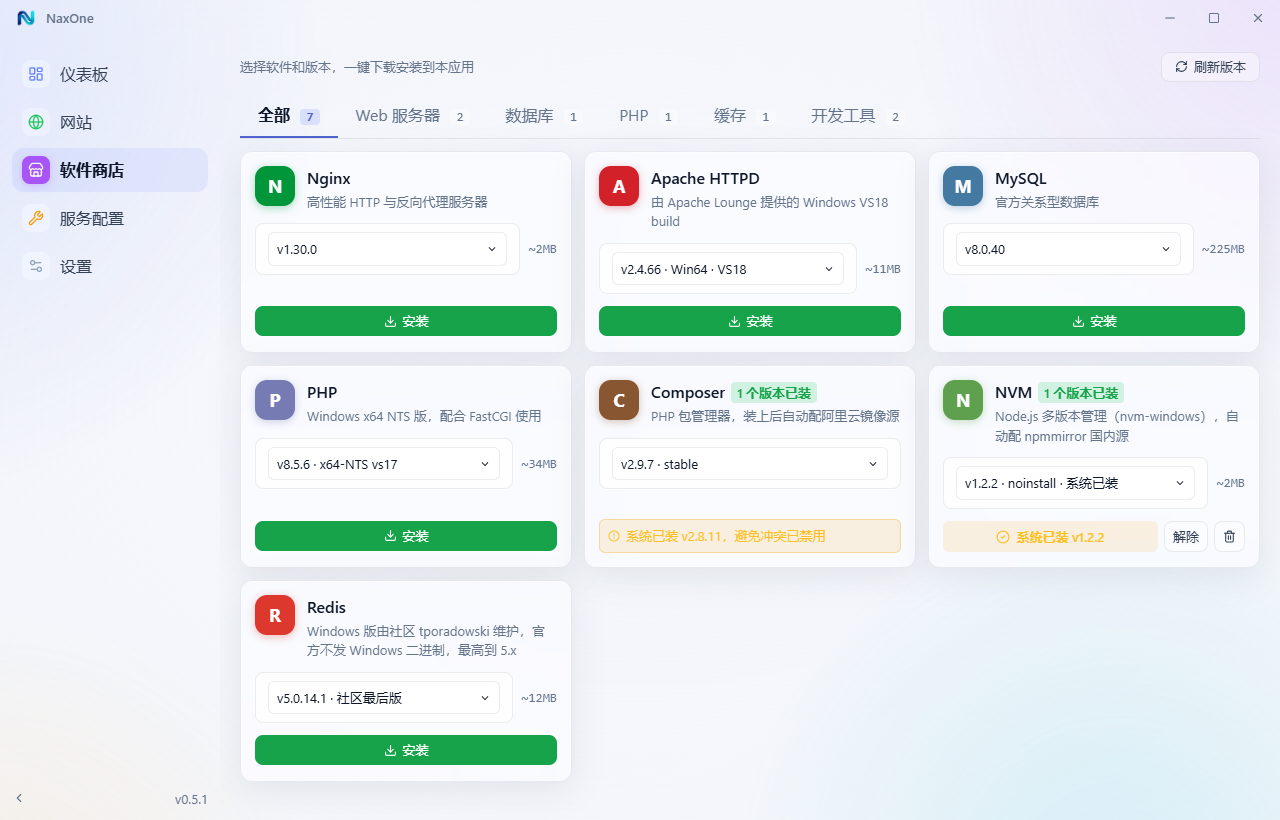Click the Composer 系统已装 v2.8.11 warning
Viewport: 1280px width, 820px height.
750,536
